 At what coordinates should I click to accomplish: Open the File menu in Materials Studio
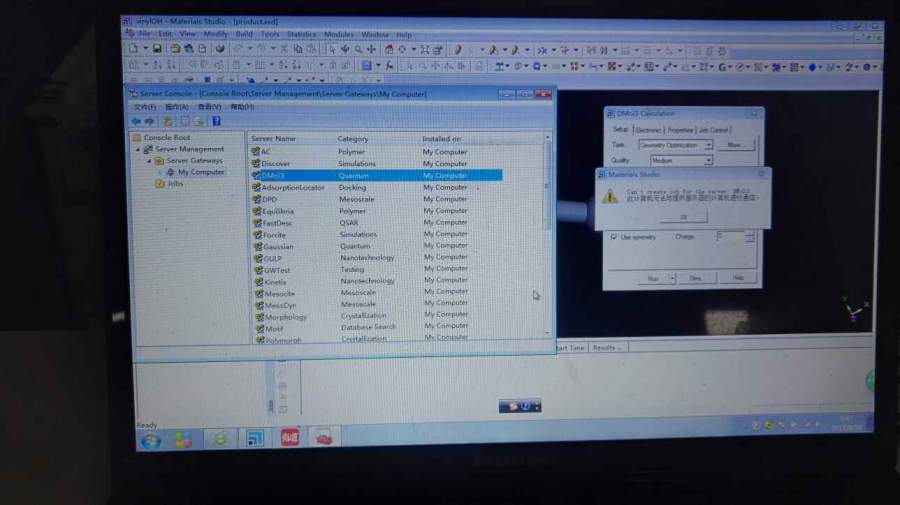144,34
